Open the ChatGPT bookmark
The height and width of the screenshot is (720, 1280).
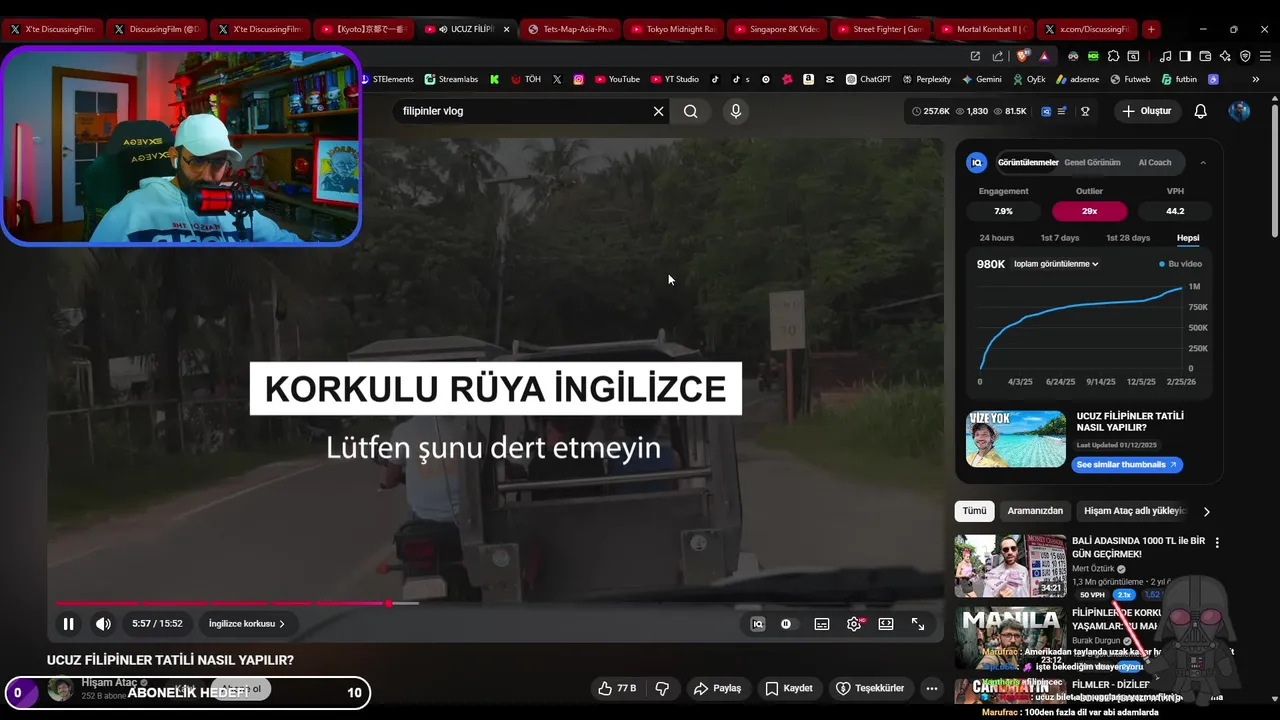(x=868, y=79)
